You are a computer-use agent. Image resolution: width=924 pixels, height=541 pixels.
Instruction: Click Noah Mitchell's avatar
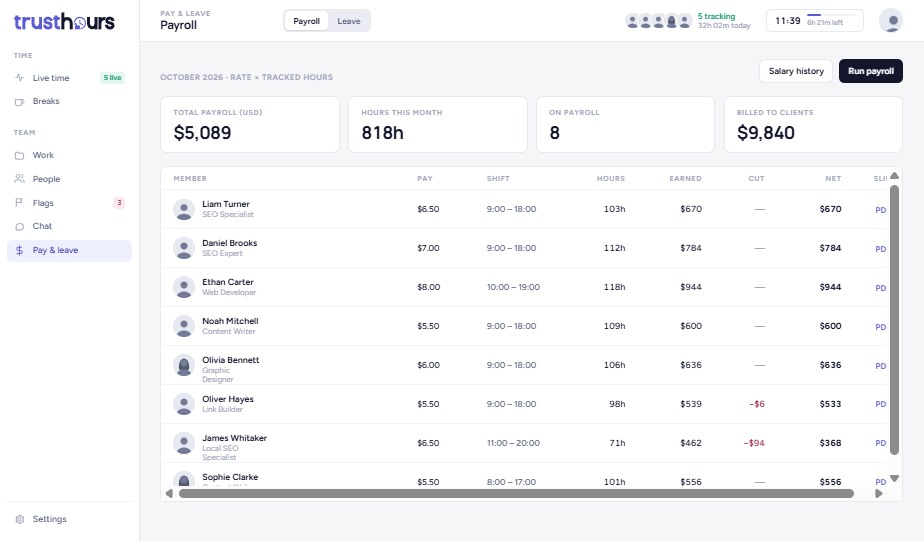pos(184,326)
